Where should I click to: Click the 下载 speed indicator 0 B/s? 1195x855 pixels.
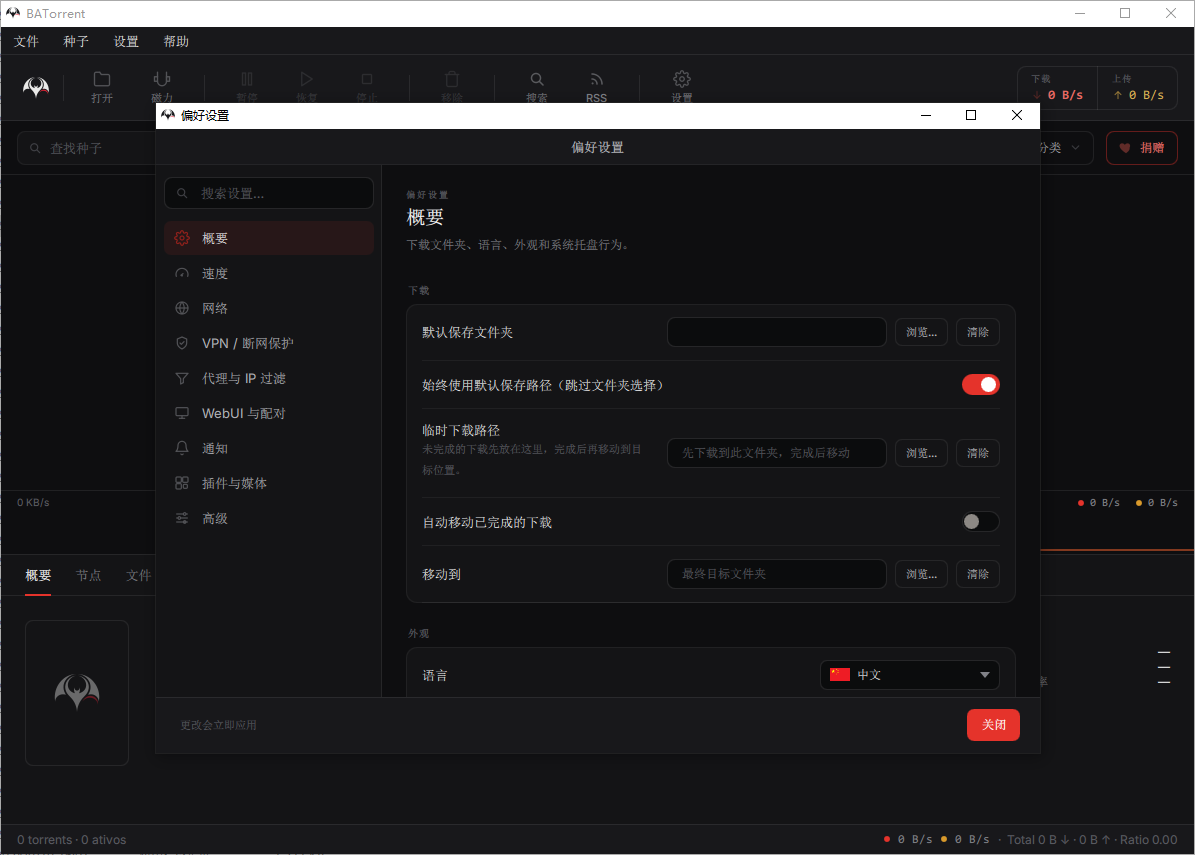[x=1058, y=88]
